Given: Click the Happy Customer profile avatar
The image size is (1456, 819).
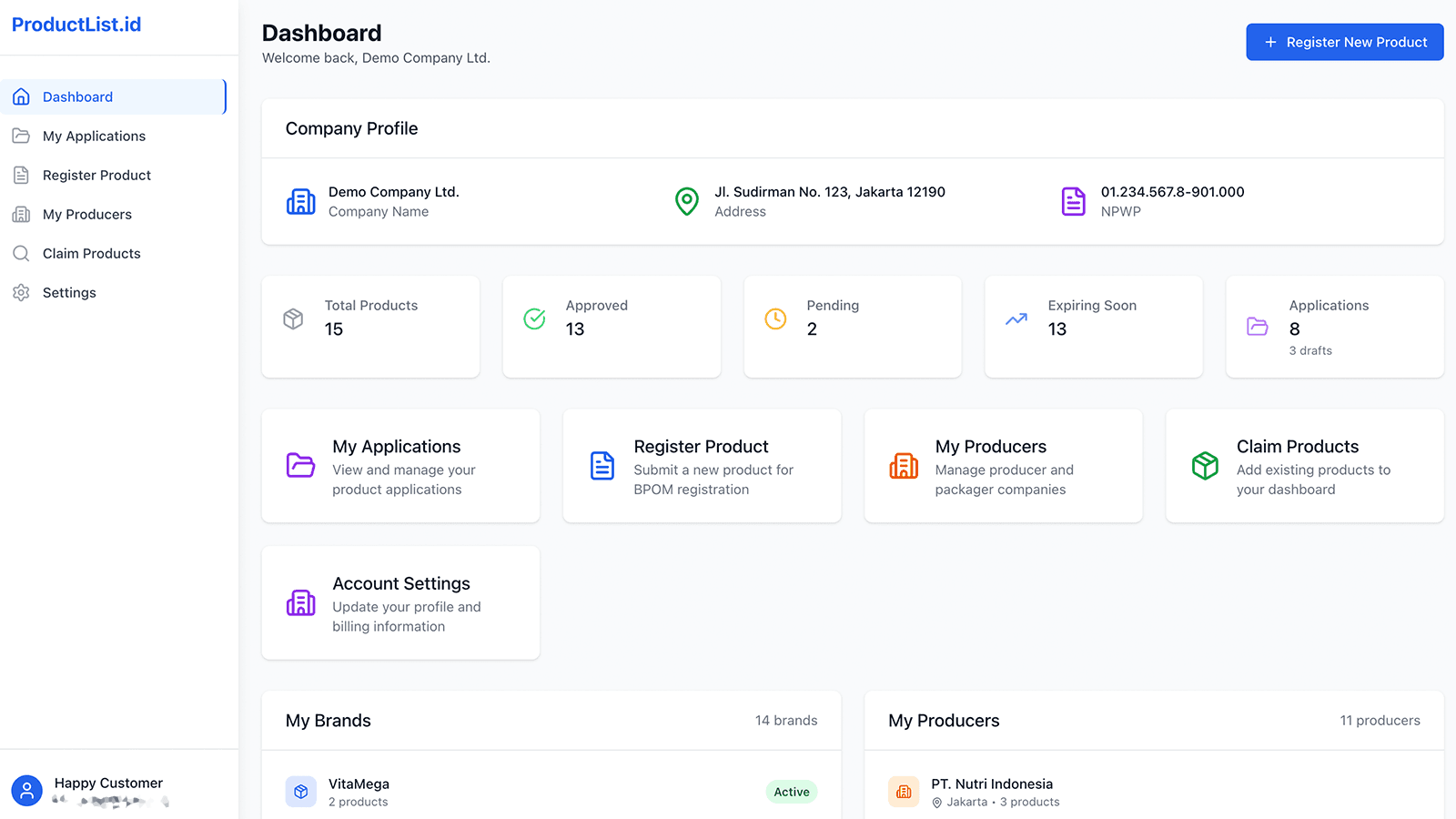Looking at the screenshot, I should [x=26, y=790].
